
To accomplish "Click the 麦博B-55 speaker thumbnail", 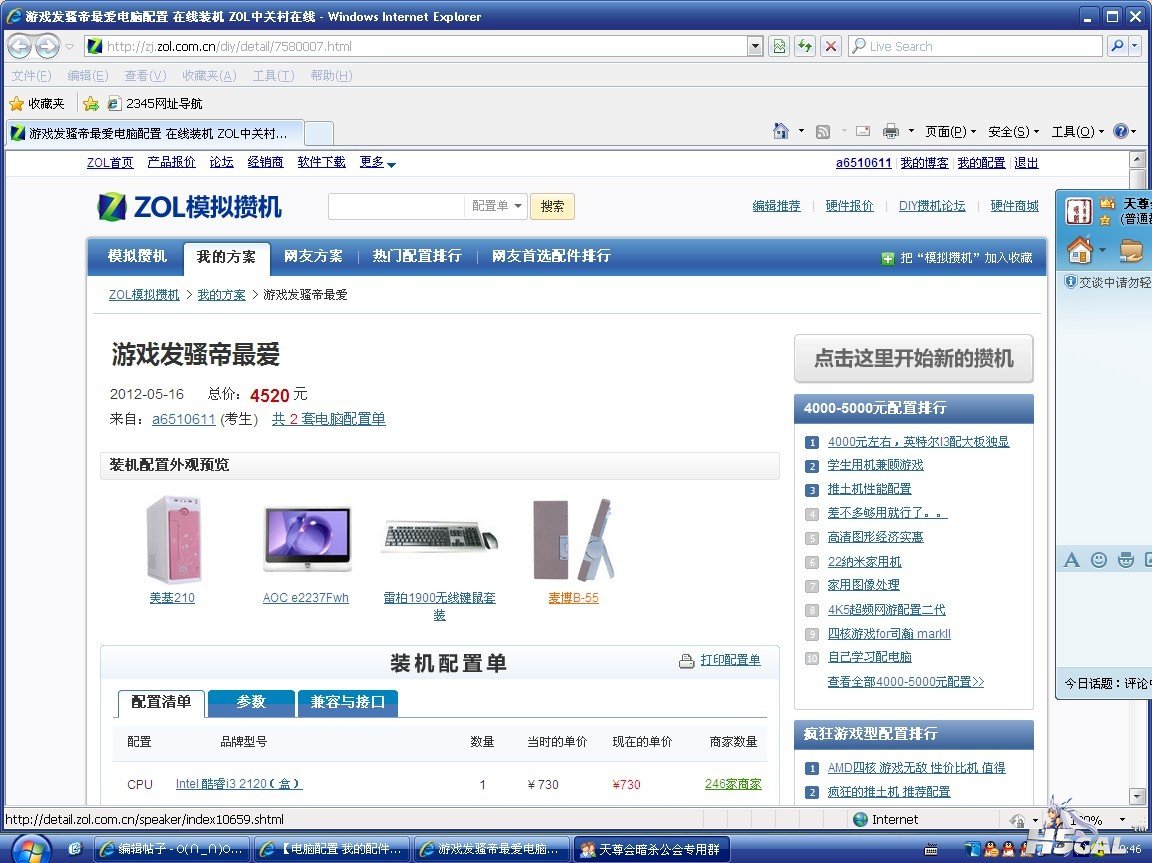I will coord(573,540).
